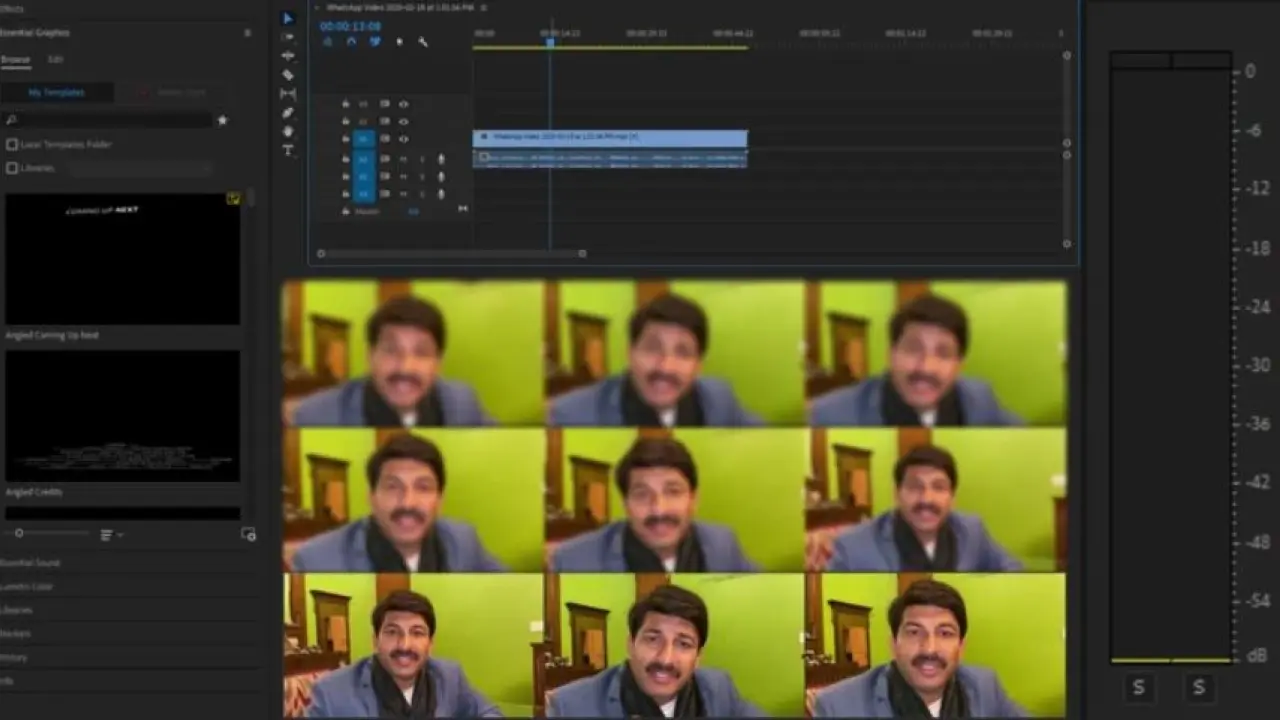Open timeline wrench display settings
The width and height of the screenshot is (1280, 720).
click(x=423, y=42)
